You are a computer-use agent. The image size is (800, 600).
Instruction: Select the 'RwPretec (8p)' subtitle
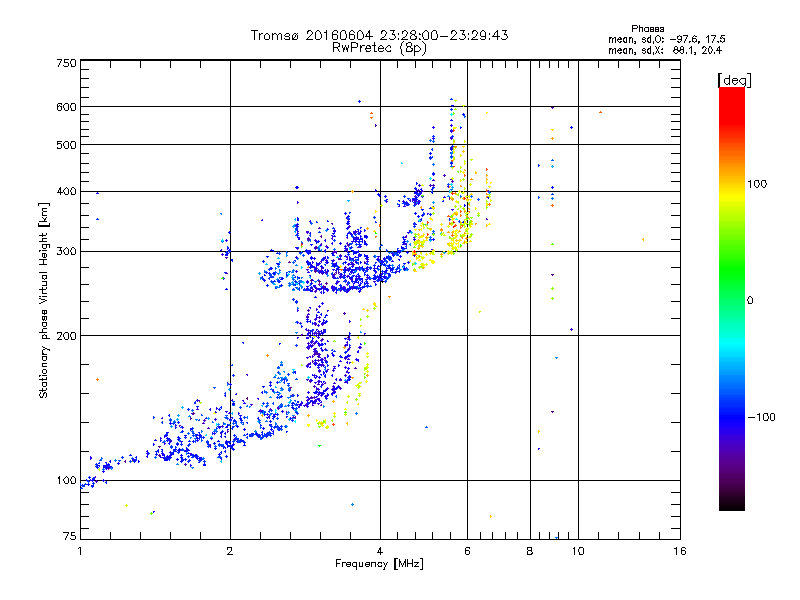[x=379, y=48]
